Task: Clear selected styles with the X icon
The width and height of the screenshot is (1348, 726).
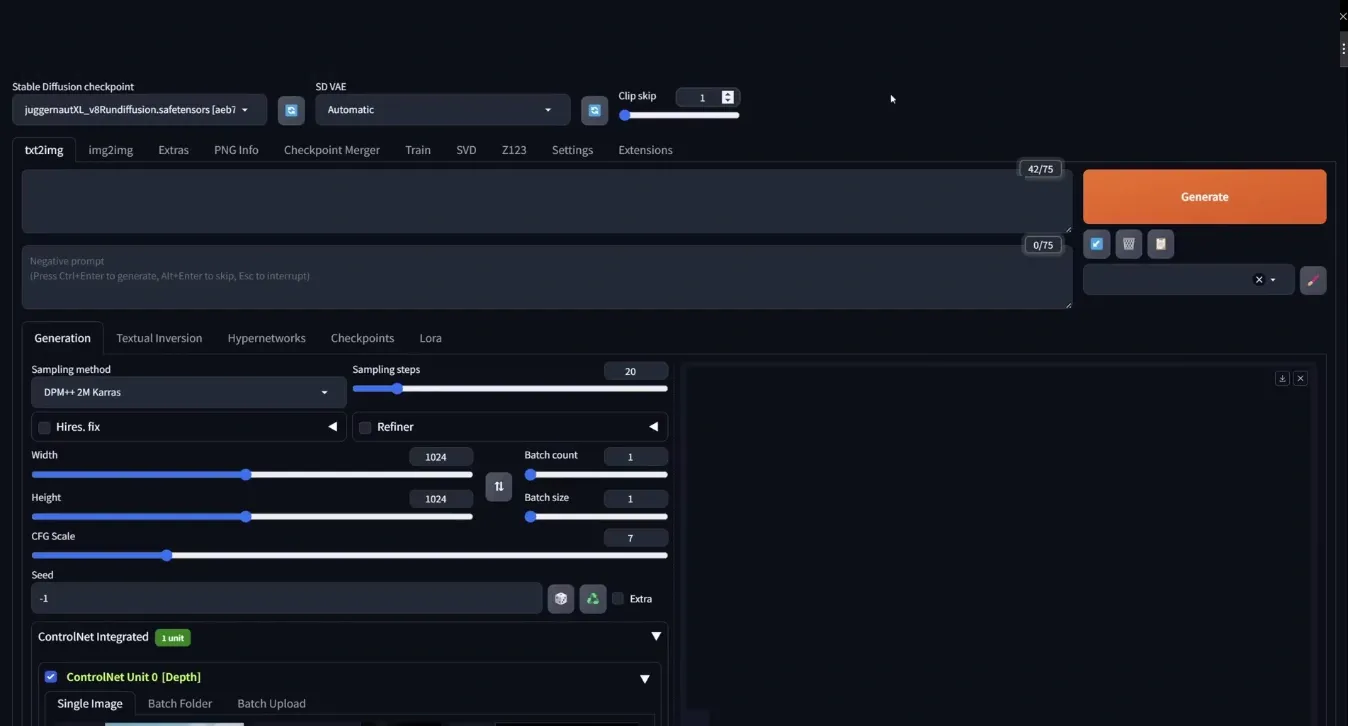Action: click(1259, 280)
